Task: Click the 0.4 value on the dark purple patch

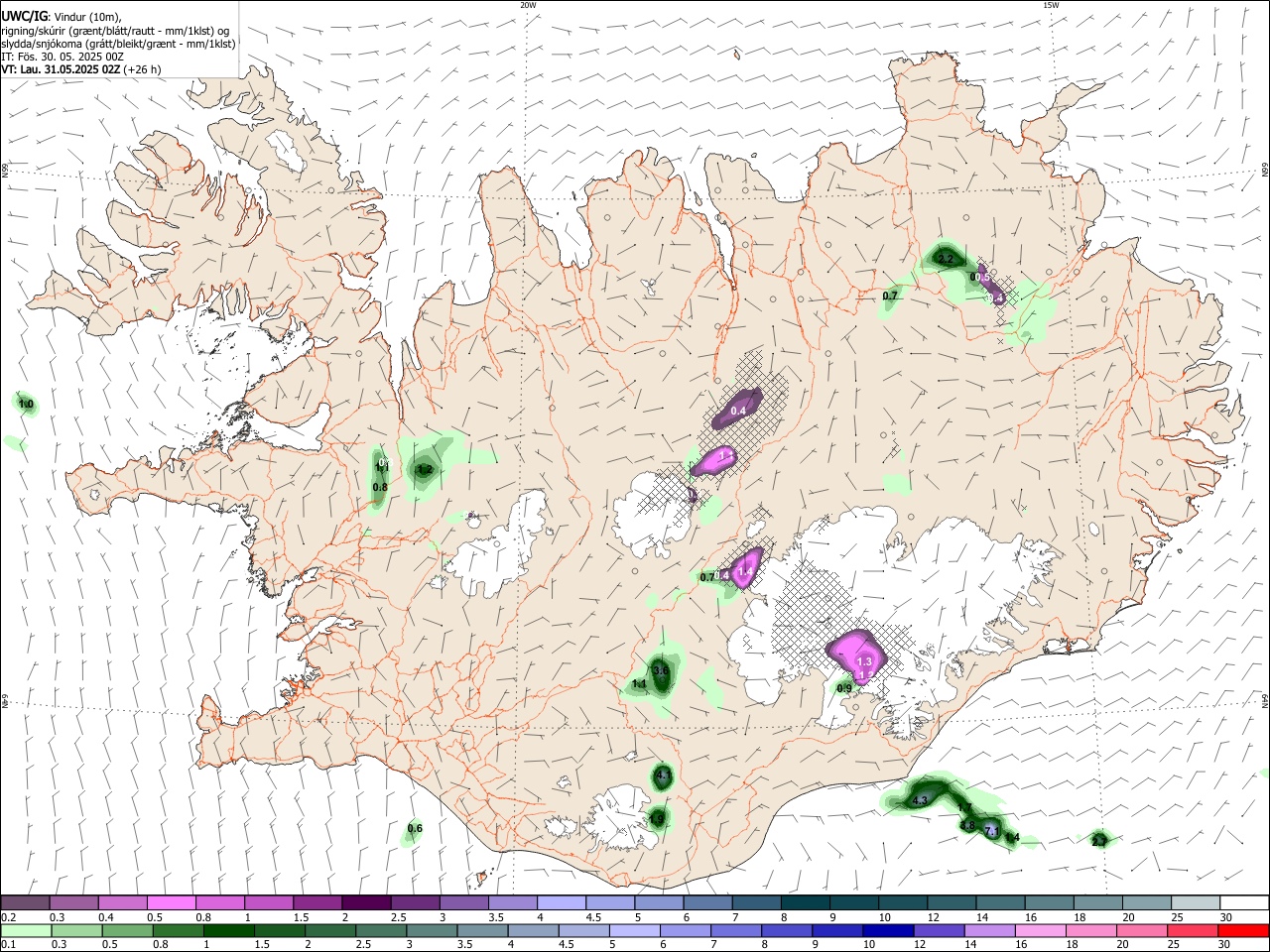Action: (738, 411)
